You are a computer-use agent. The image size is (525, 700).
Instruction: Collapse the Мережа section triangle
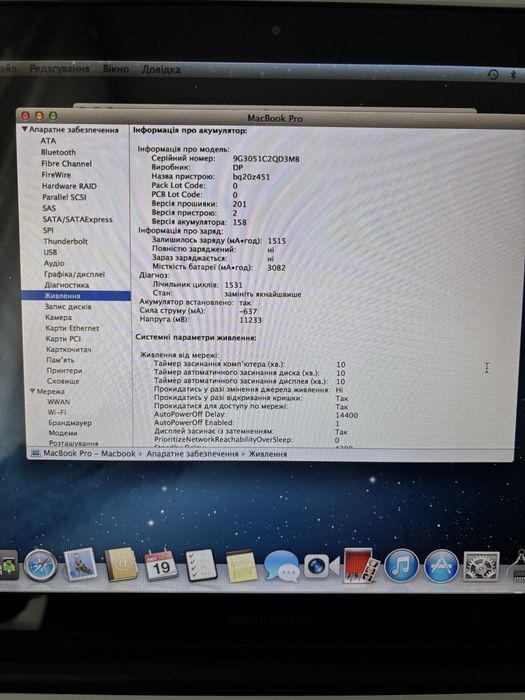coord(33,391)
